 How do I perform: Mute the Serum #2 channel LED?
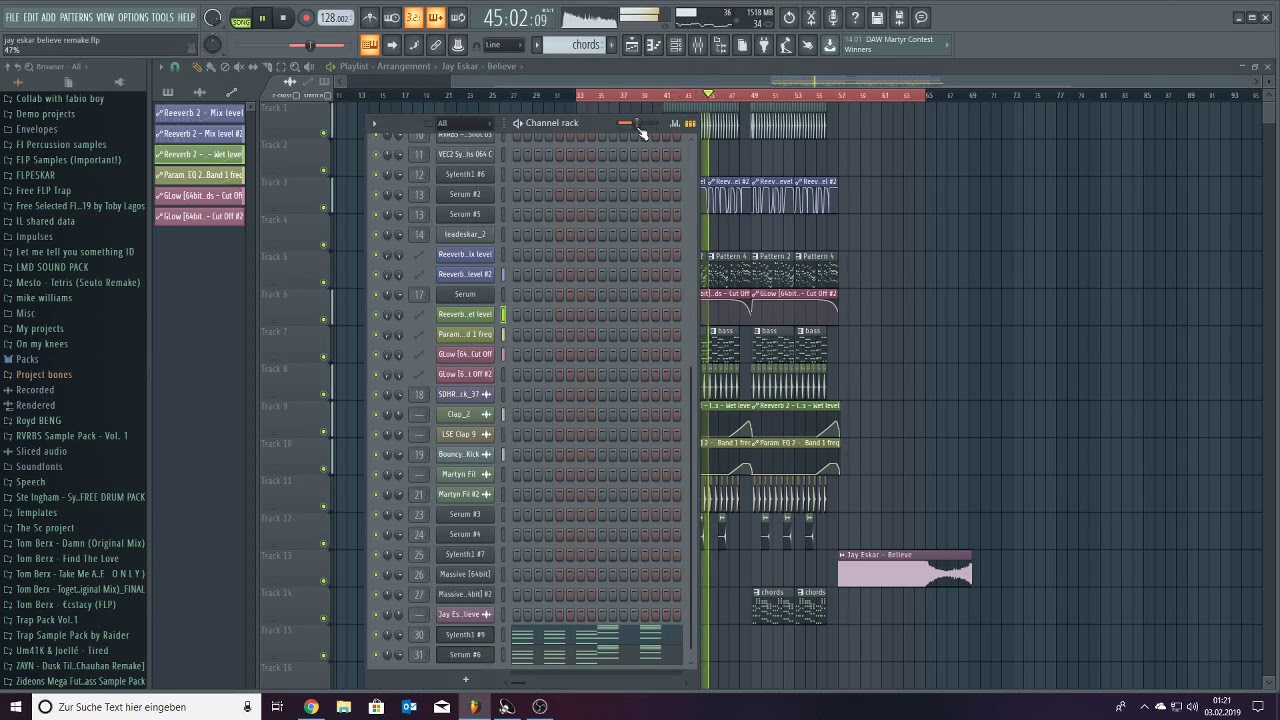(376, 194)
